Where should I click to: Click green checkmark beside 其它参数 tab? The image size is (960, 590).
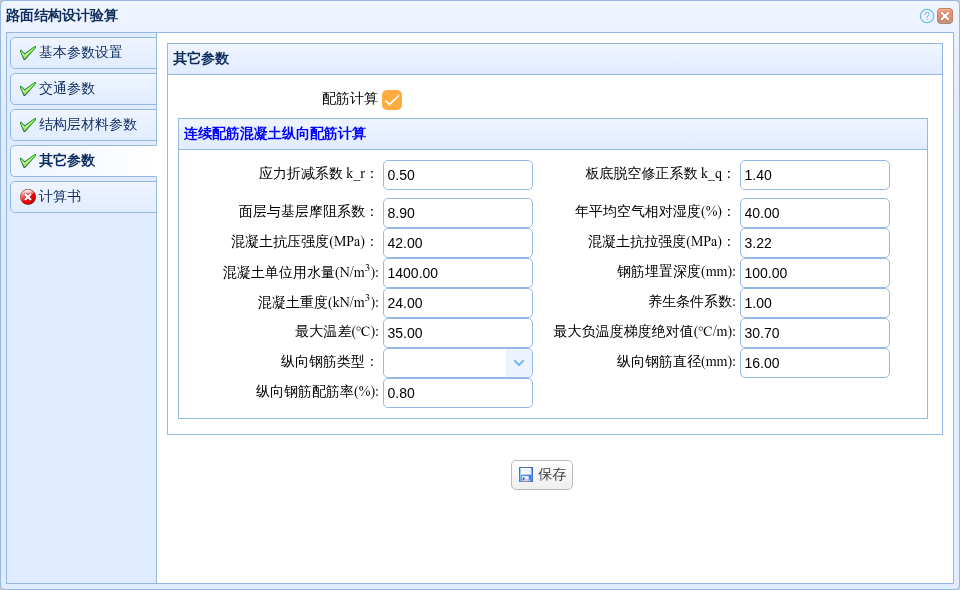[x=27, y=162]
